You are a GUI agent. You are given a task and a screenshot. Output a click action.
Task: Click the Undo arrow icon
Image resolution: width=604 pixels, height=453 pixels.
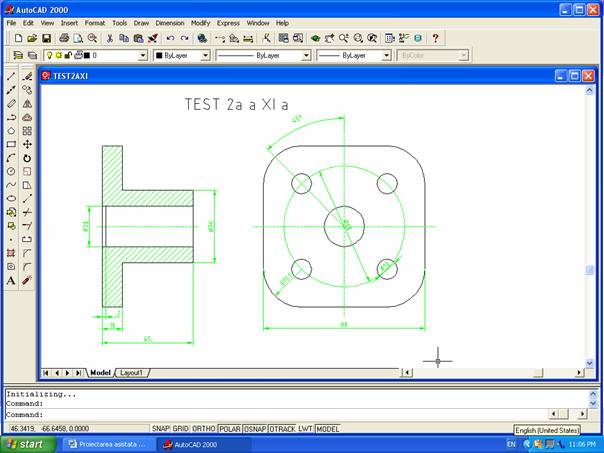pyautogui.click(x=170, y=38)
